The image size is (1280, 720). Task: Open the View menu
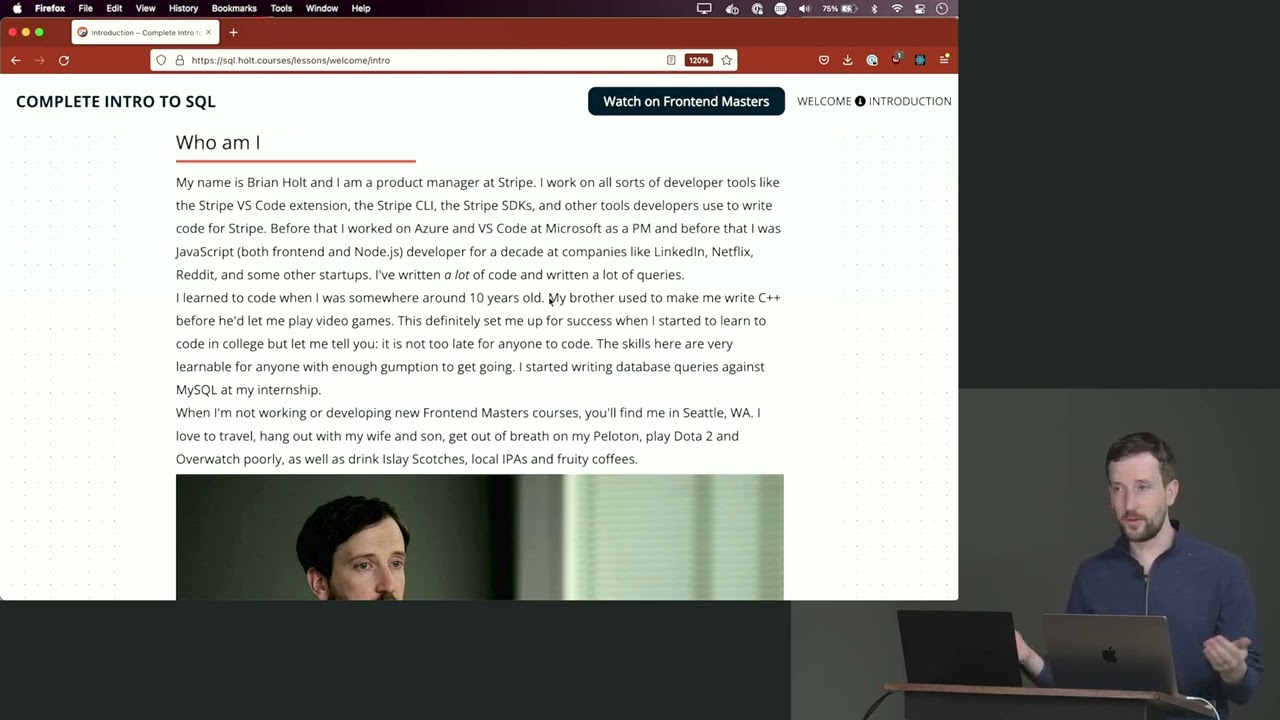click(x=145, y=8)
